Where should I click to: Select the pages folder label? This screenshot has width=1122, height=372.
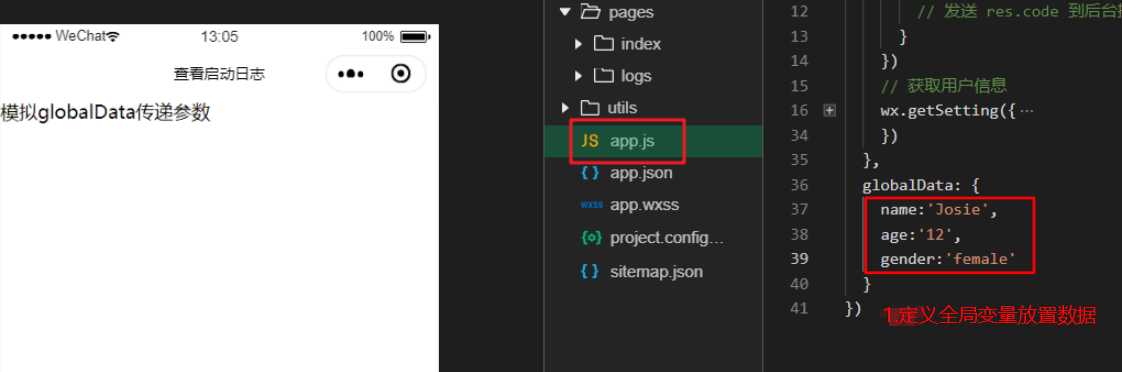click(x=630, y=12)
